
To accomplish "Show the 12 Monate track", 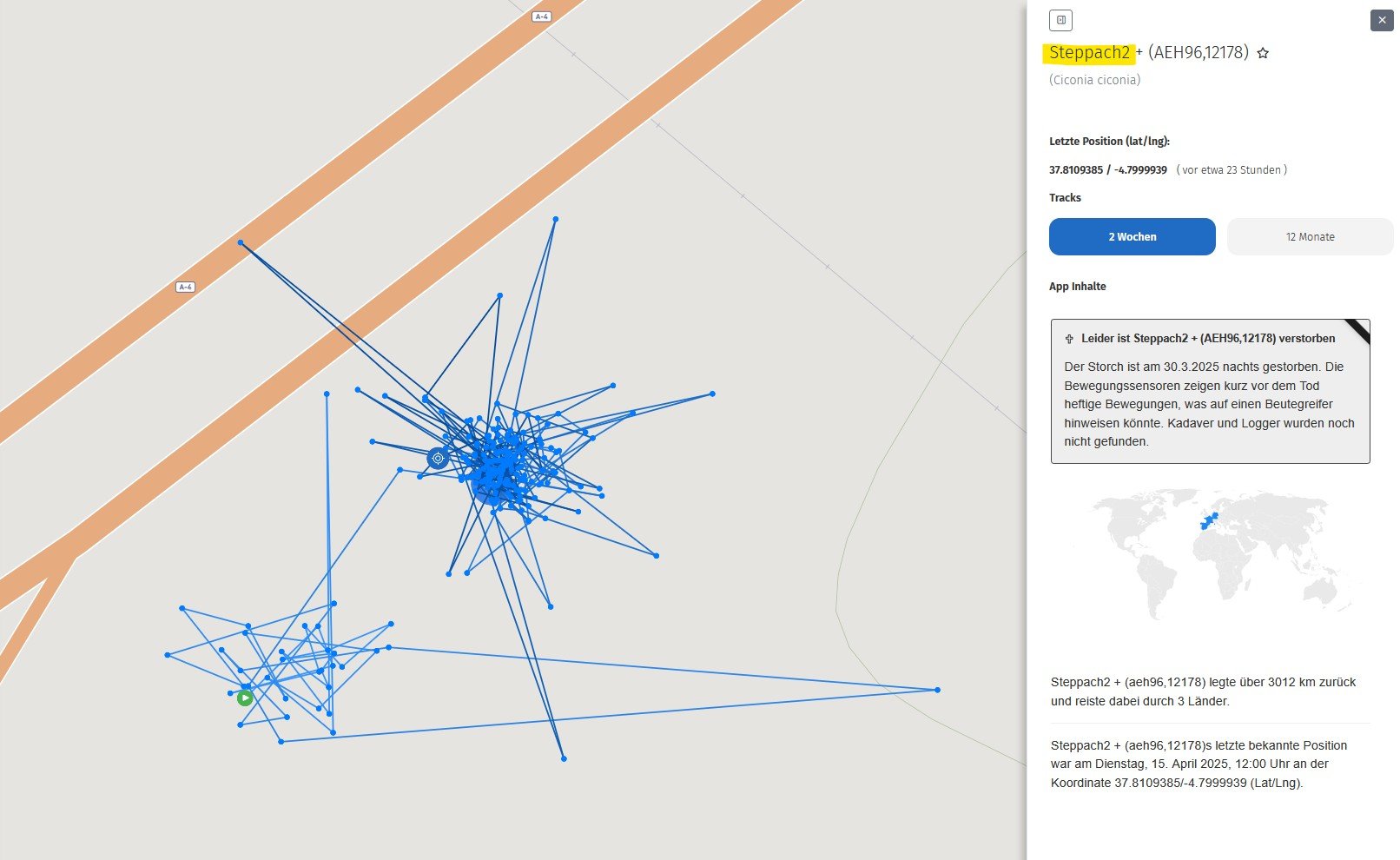I will tap(1310, 236).
